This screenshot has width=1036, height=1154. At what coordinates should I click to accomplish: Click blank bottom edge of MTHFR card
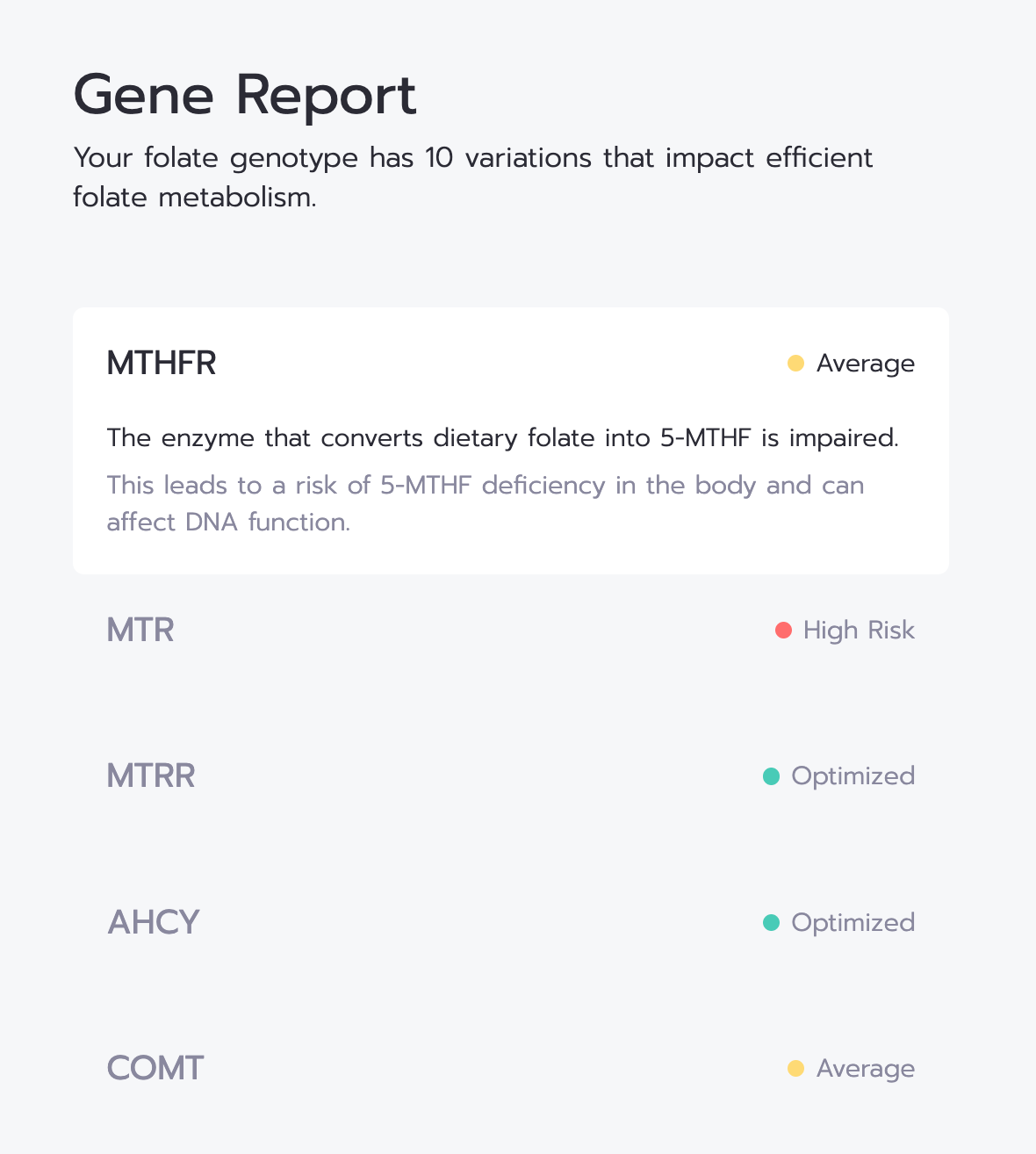click(511, 559)
